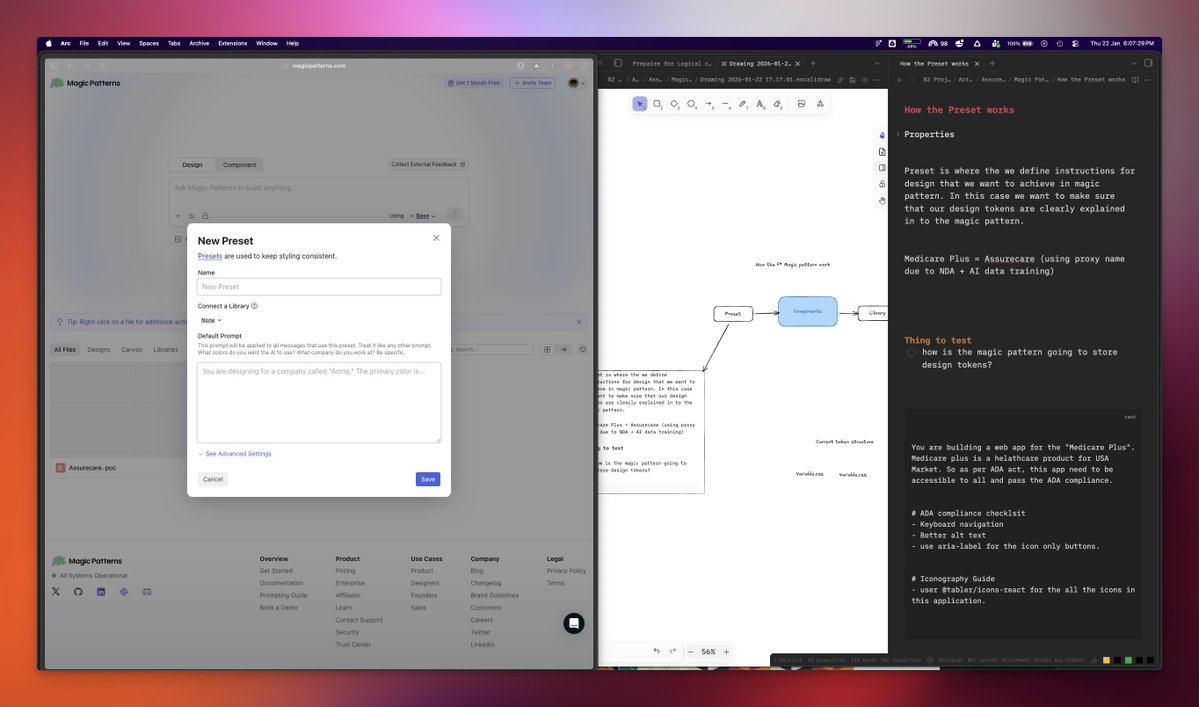This screenshot has width=1199, height=707.
Task: Click the panel layout icon in side strip
Action: [x=882, y=168]
